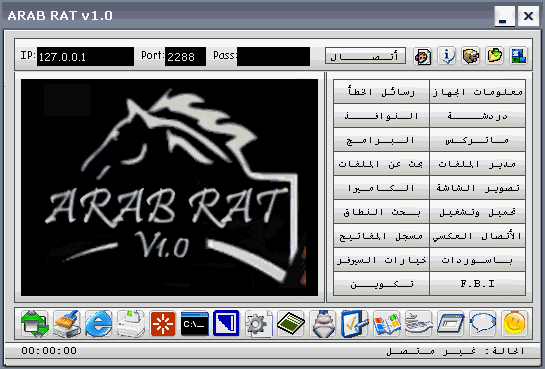
Task: Click the بحث عن الملفات button
Action: (381, 163)
